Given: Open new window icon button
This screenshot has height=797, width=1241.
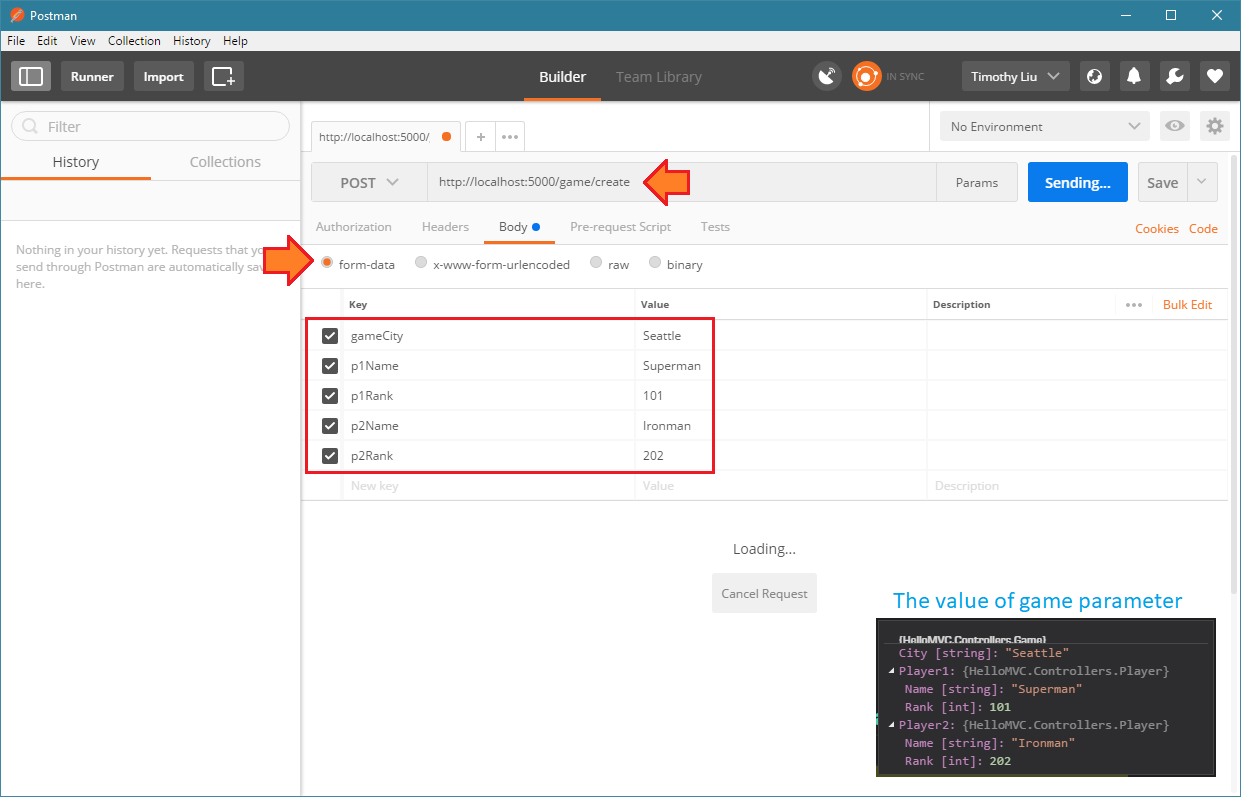Looking at the screenshot, I should click(224, 76).
